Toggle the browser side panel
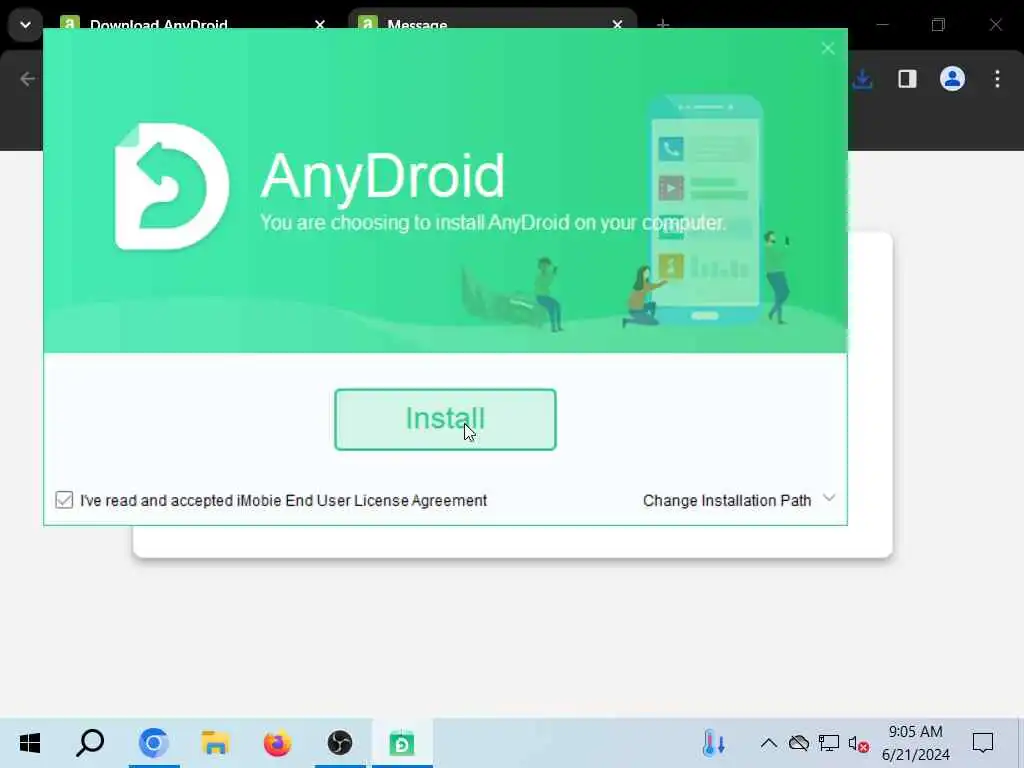1024x768 pixels. [907, 79]
